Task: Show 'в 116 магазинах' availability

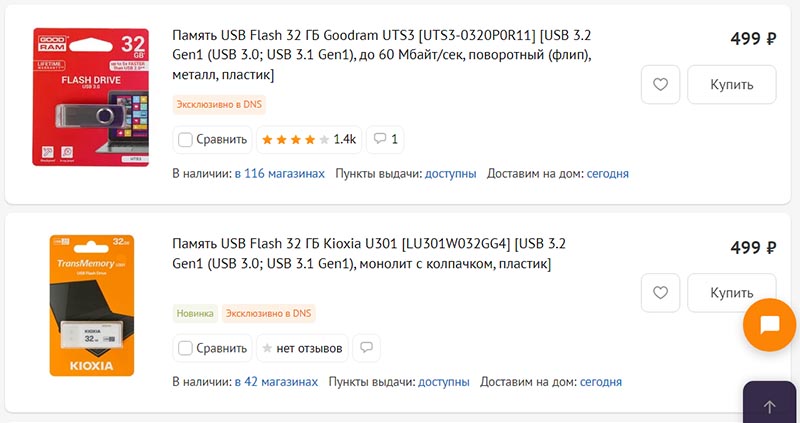Action: coord(279,173)
